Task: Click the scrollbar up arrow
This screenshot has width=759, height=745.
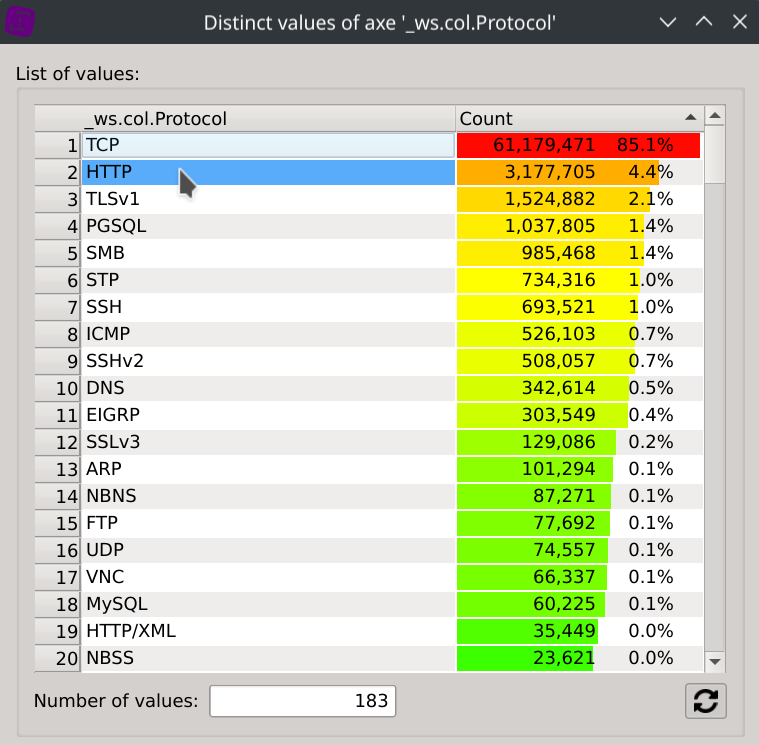Action: [714, 118]
